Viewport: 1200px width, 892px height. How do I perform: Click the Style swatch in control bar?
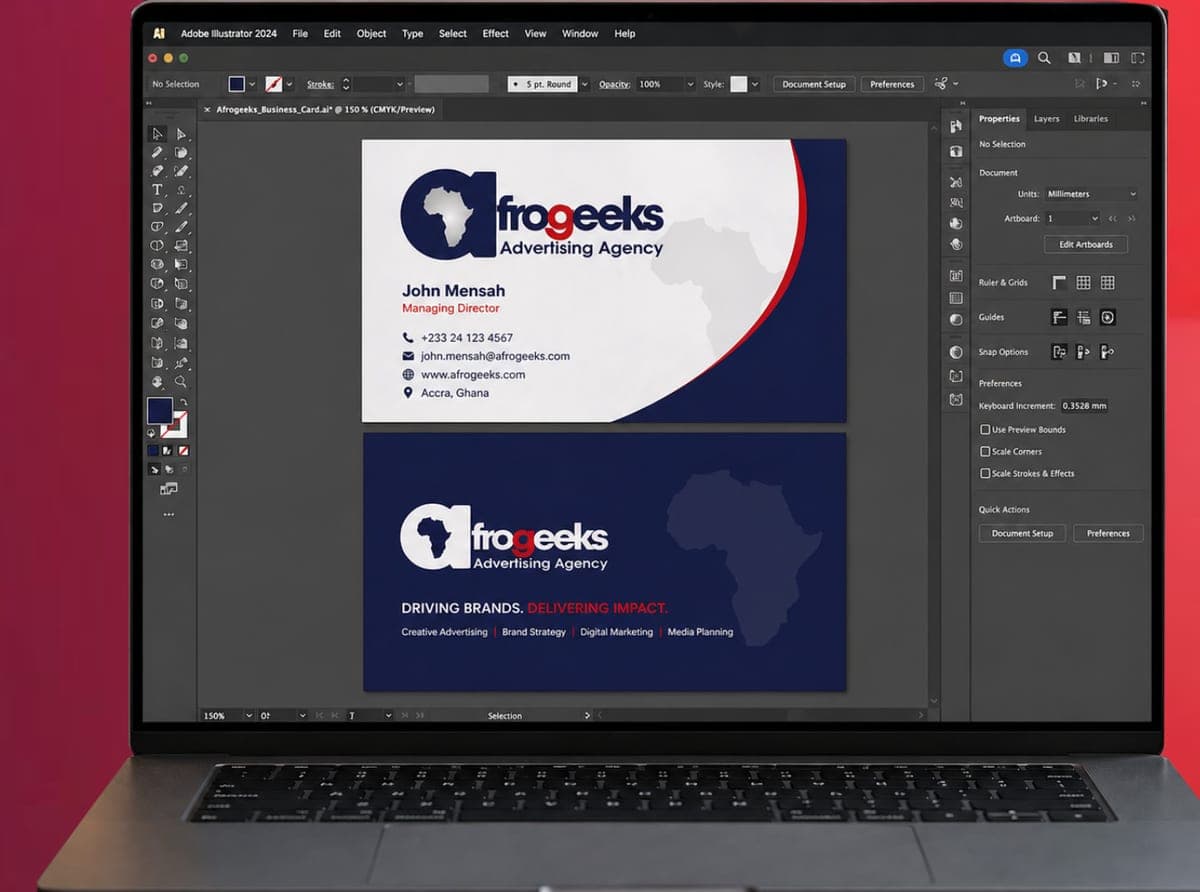pos(739,84)
